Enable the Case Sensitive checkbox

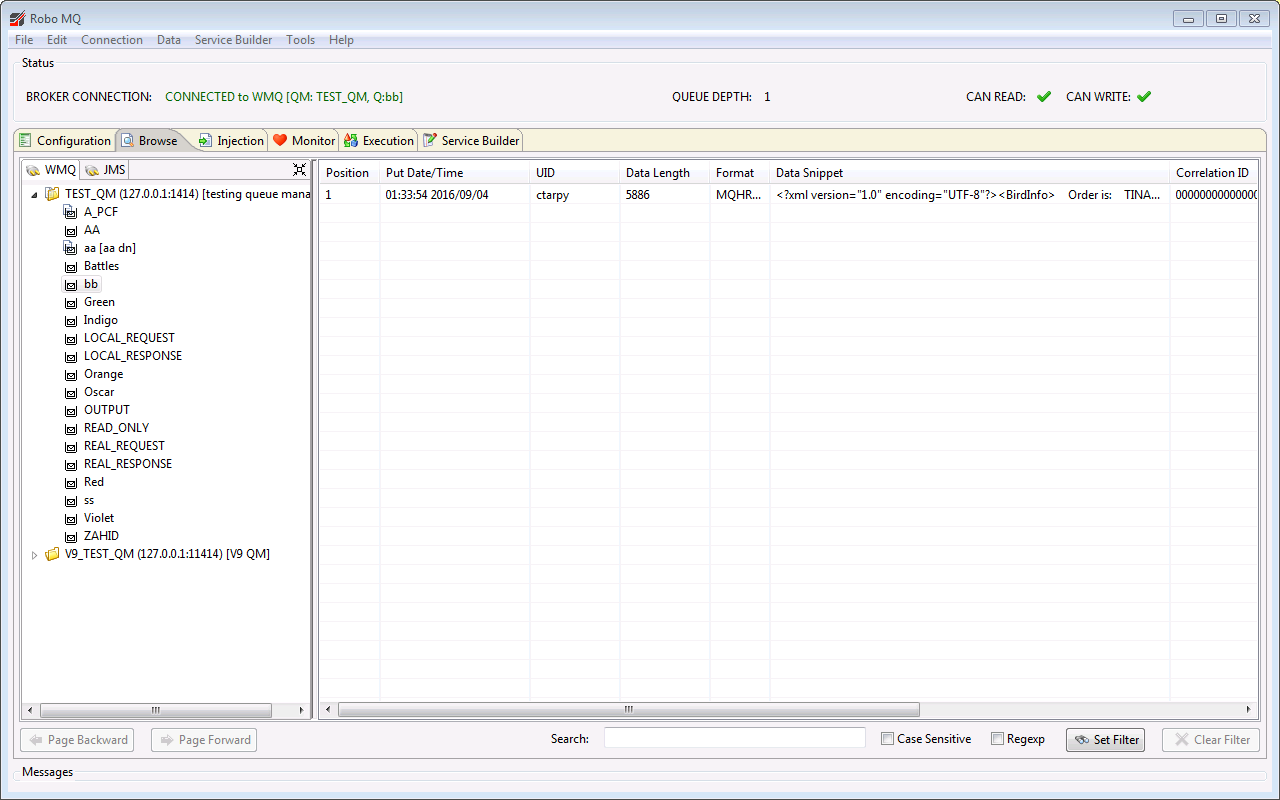click(x=887, y=739)
